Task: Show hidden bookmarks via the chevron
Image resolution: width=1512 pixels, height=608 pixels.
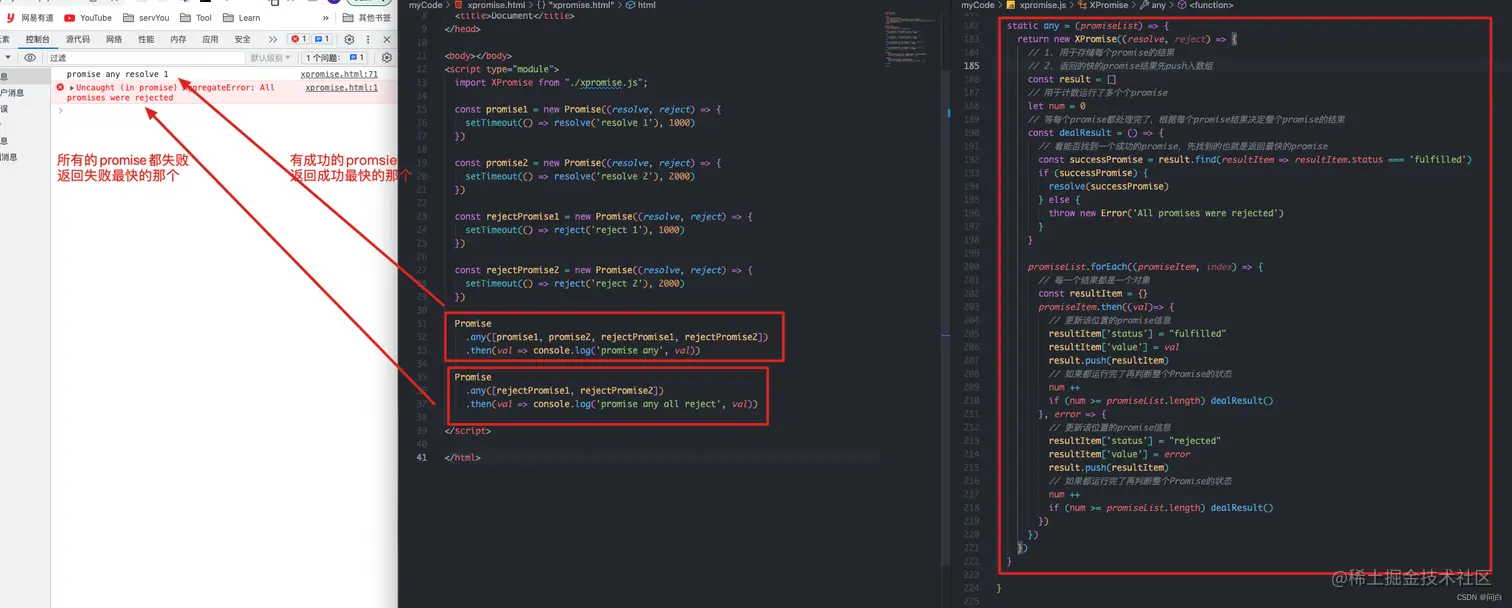Action: [x=326, y=18]
